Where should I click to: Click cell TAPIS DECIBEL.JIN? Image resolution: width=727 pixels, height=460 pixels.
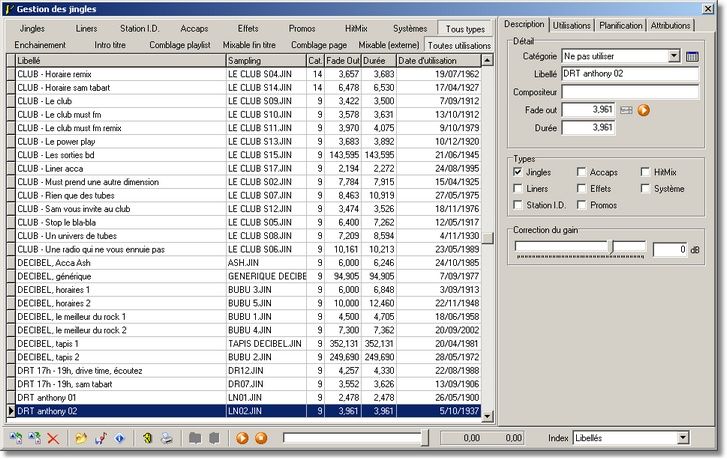pos(266,344)
